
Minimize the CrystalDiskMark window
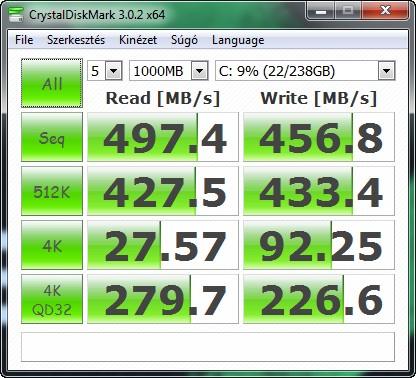pos(321,12)
